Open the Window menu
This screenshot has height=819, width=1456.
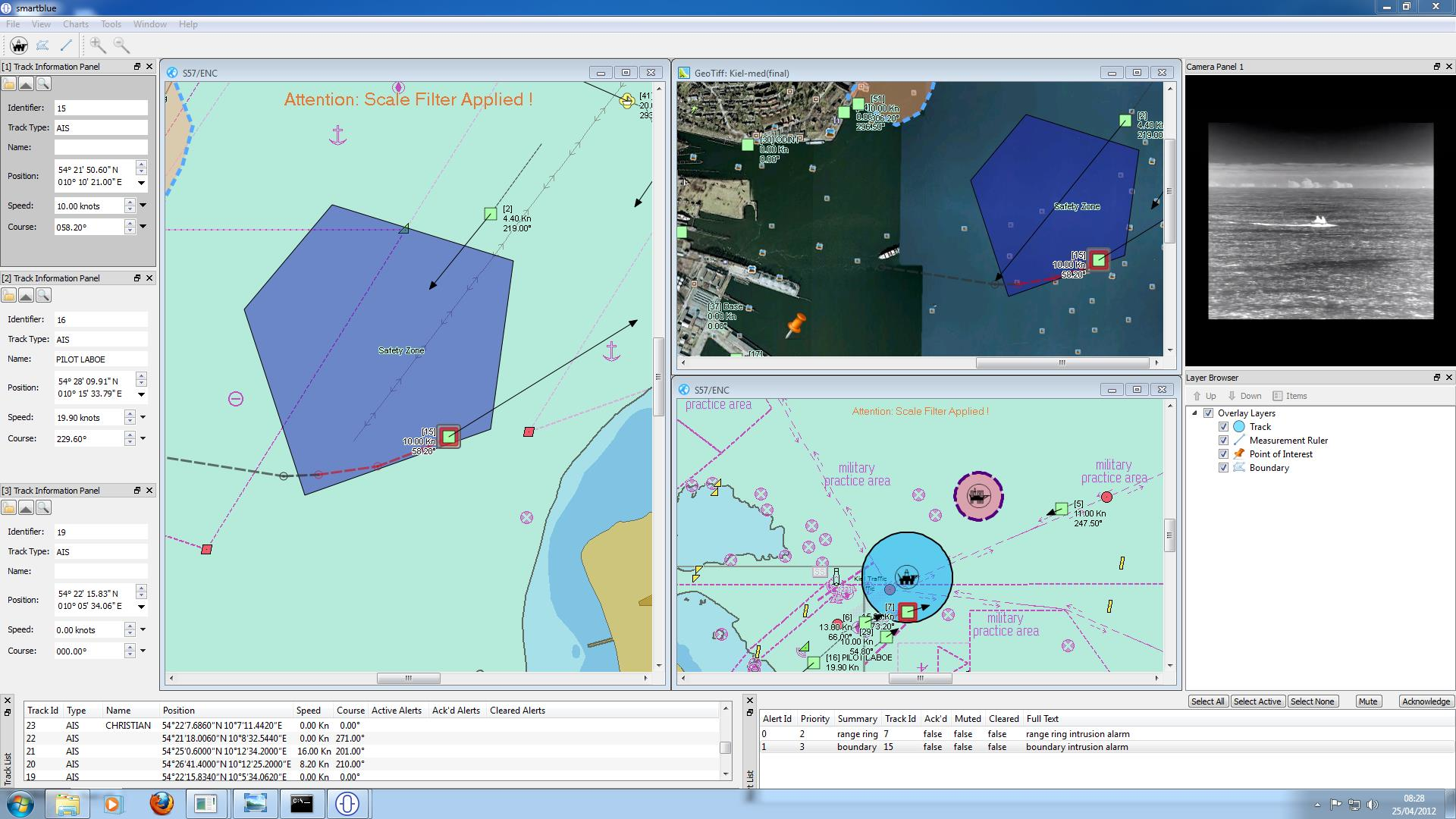(150, 24)
